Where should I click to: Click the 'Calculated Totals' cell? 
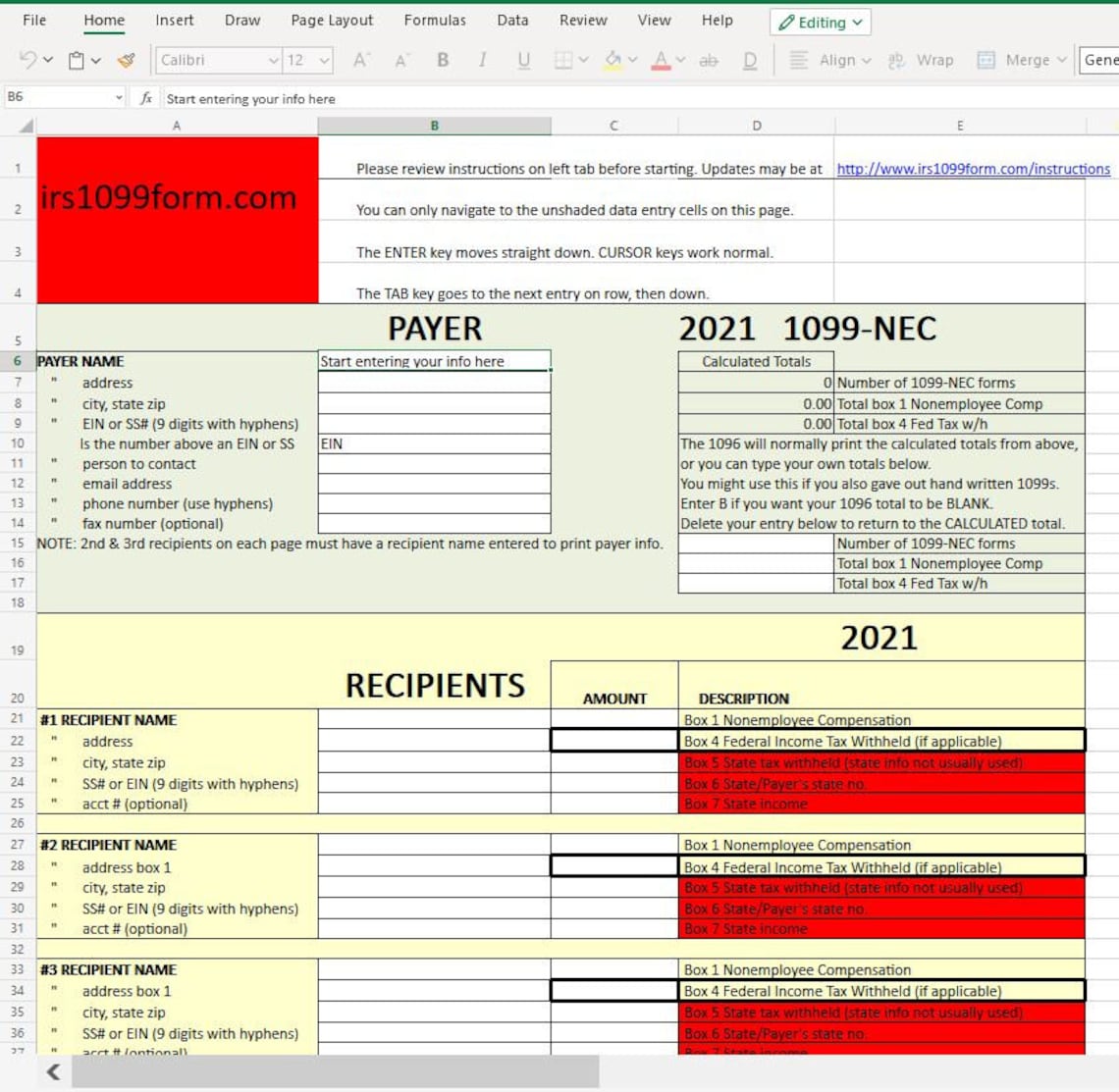click(x=756, y=361)
